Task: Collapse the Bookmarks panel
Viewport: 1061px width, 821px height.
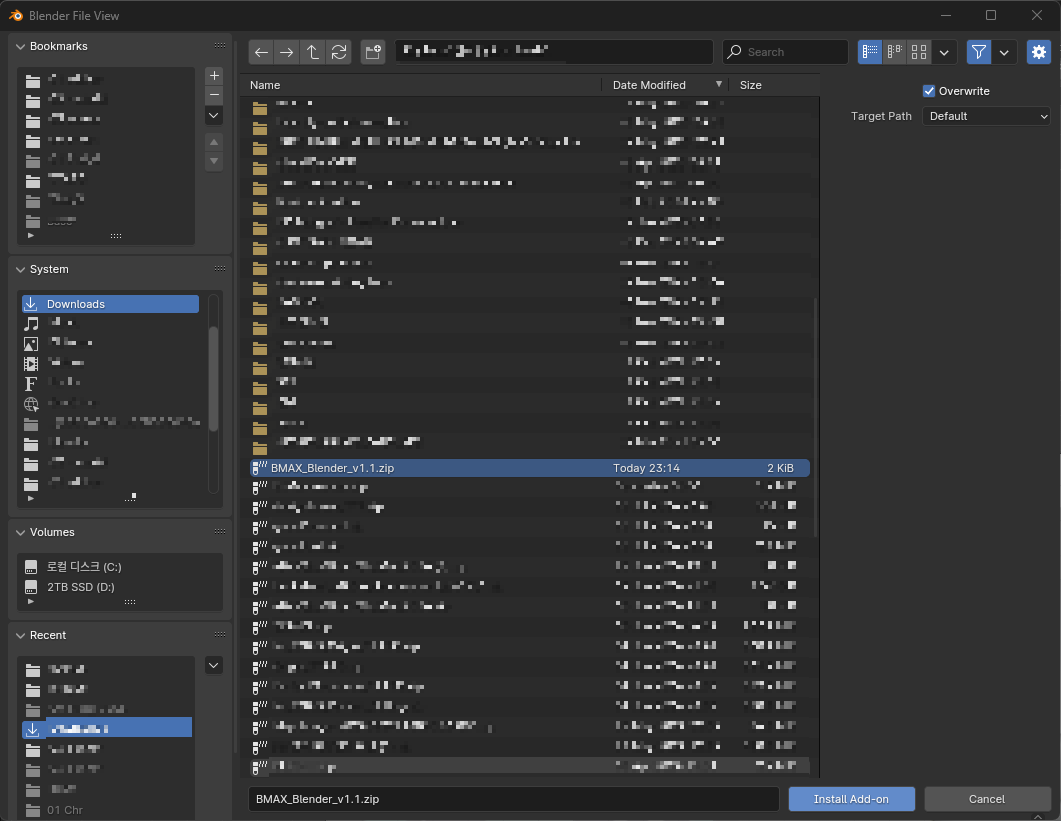Action: (x=20, y=46)
